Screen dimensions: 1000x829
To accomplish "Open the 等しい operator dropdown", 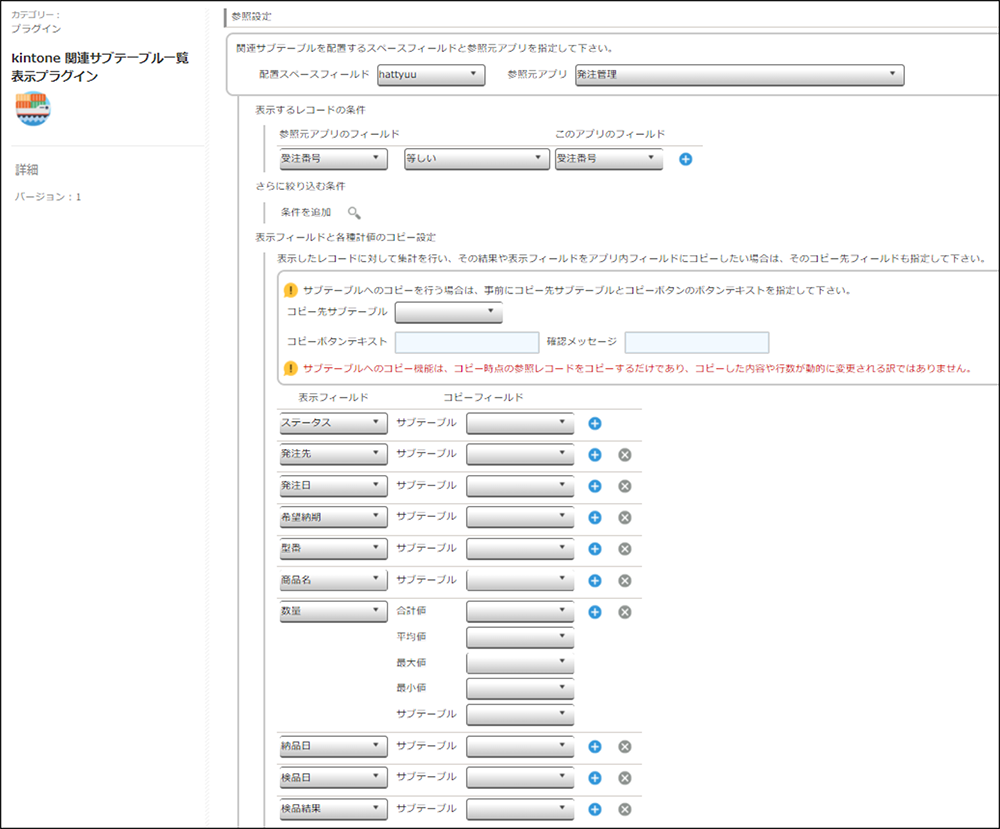I will [x=477, y=159].
